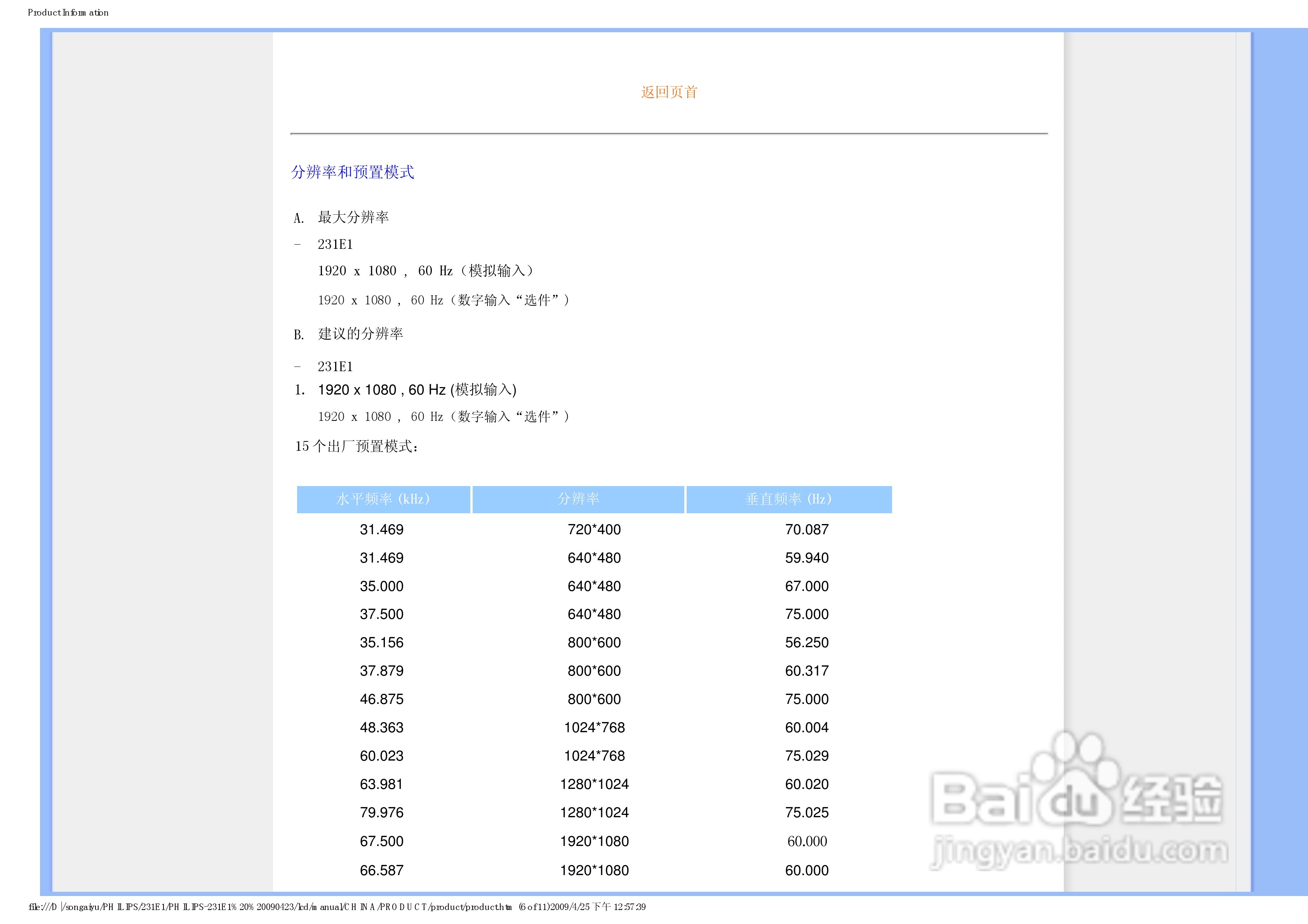The image size is (1308, 924).
Task: Click the 分辨率和预置模式 heading
Action: (x=352, y=172)
